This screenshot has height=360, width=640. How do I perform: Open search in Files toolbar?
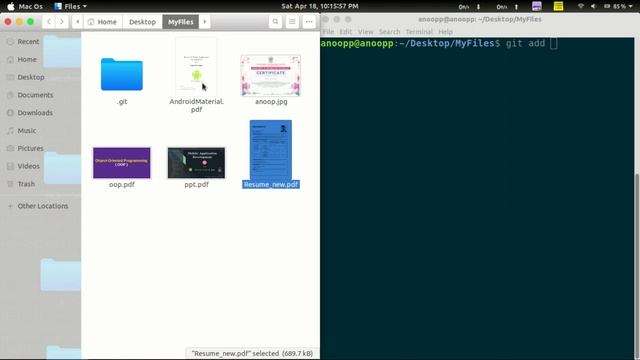tap(276, 22)
